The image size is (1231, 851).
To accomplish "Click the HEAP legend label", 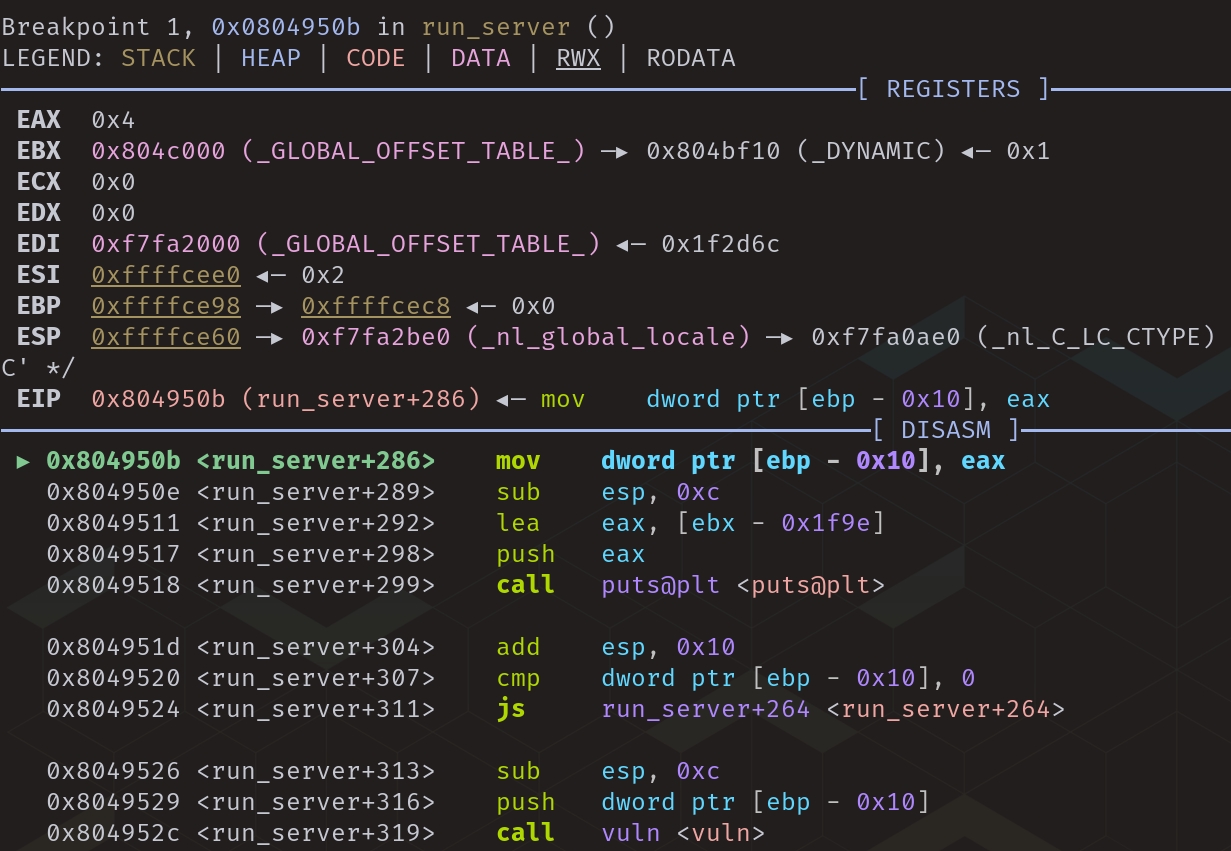I will pos(270,58).
